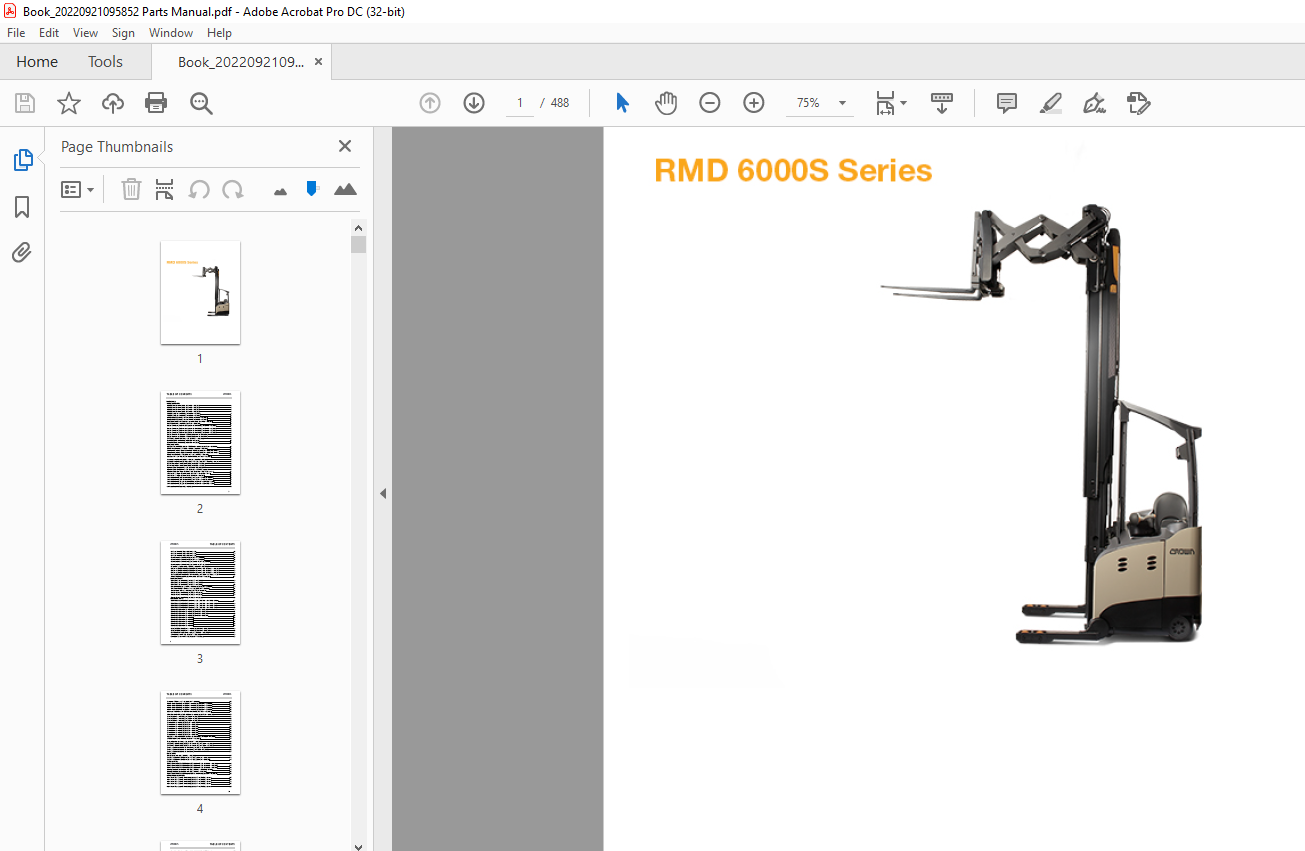Open the find text magnifier tool
The height and width of the screenshot is (851, 1305).
point(201,103)
